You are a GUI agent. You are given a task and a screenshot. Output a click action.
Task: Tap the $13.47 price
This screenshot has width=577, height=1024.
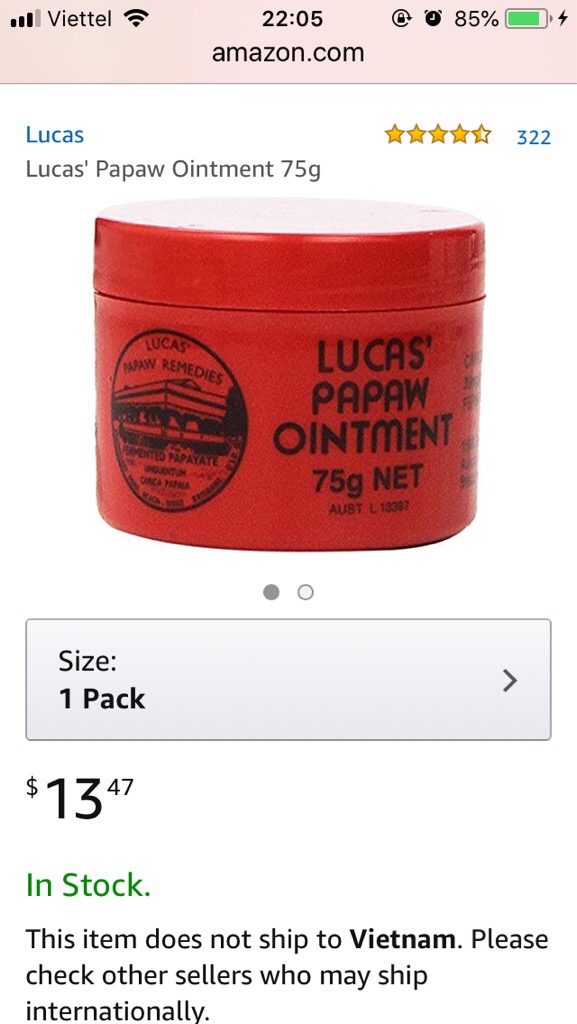pyautogui.click(x=80, y=796)
